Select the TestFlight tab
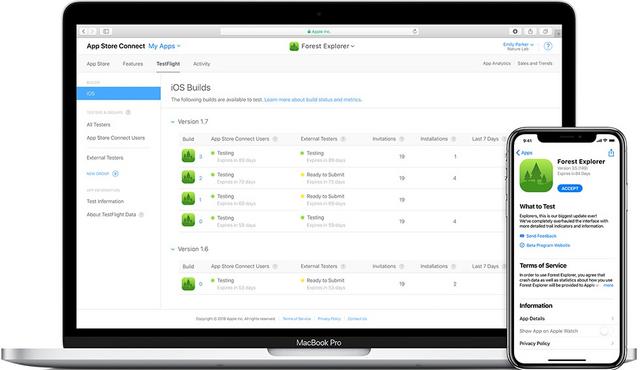Viewport: 640px width, 370px height. point(168,64)
